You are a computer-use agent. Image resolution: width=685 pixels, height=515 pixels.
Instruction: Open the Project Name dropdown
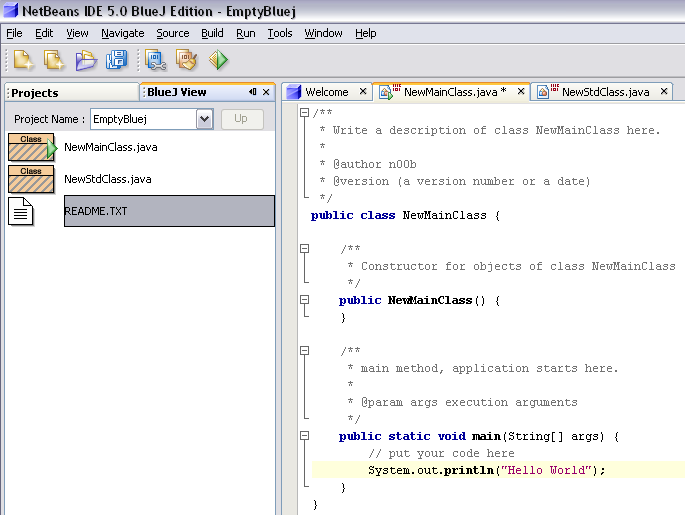tap(204, 119)
